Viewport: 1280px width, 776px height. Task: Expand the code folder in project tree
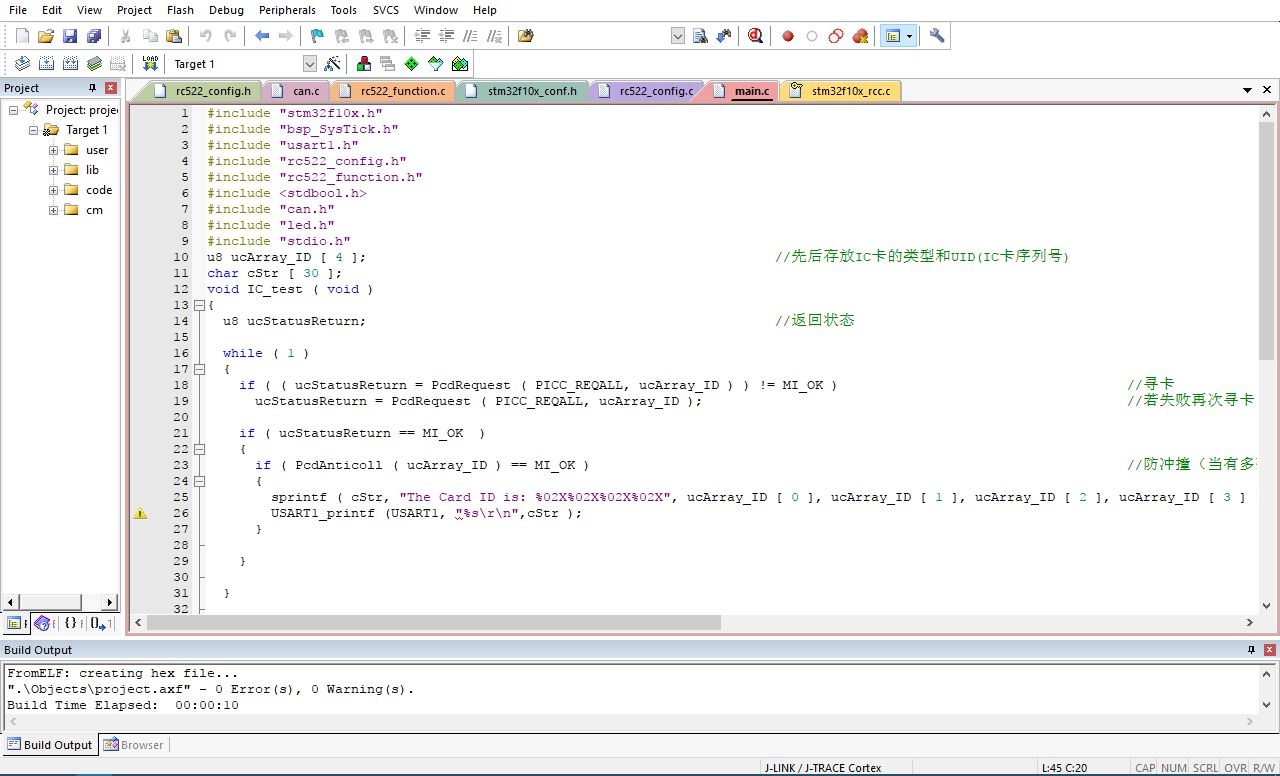[54, 190]
